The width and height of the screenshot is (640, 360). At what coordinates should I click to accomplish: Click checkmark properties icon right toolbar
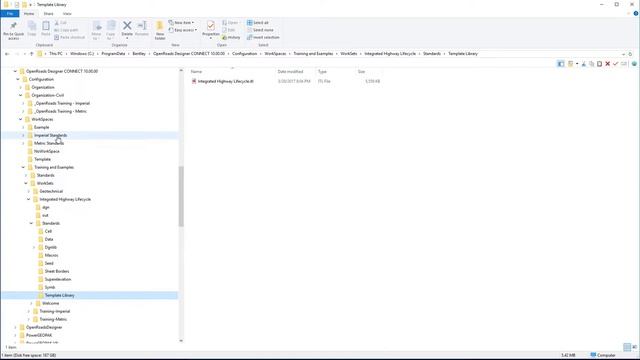pos(616,64)
